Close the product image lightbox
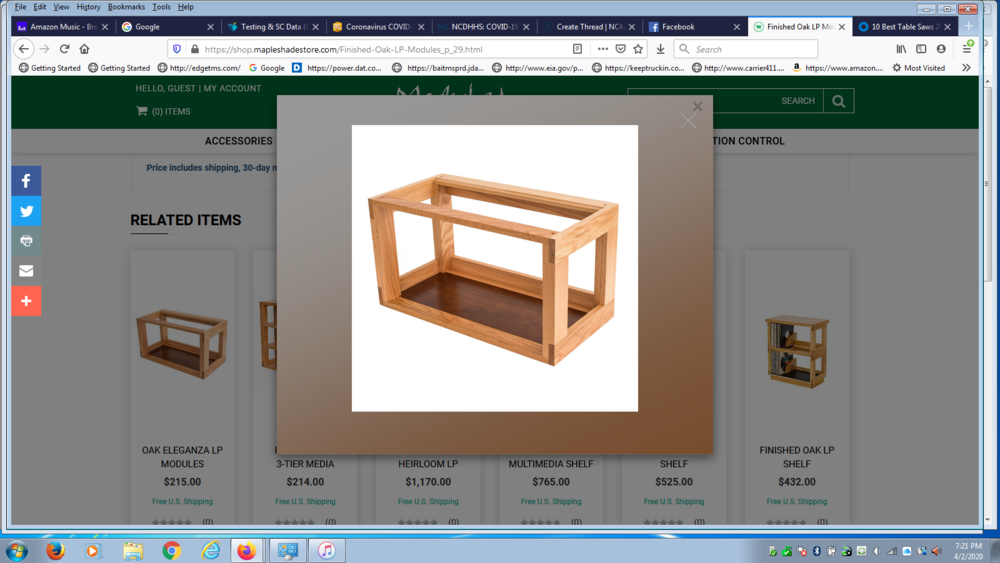1000x563 pixels. coord(697,106)
